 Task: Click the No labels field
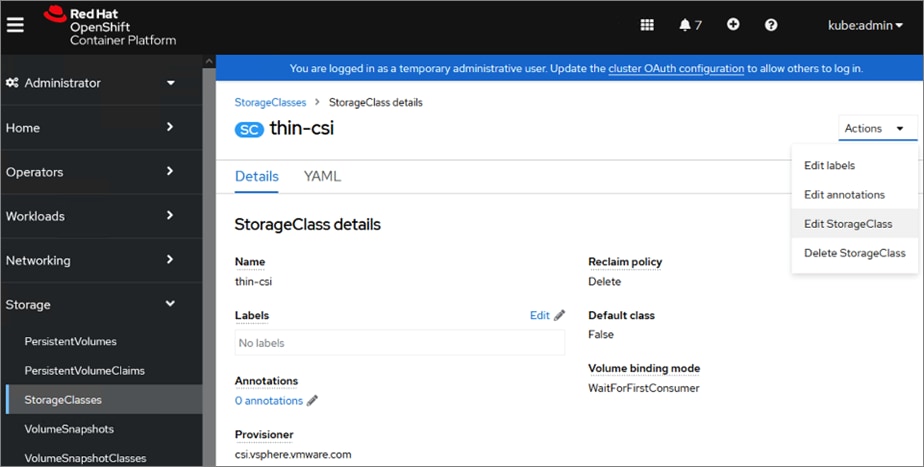point(400,343)
